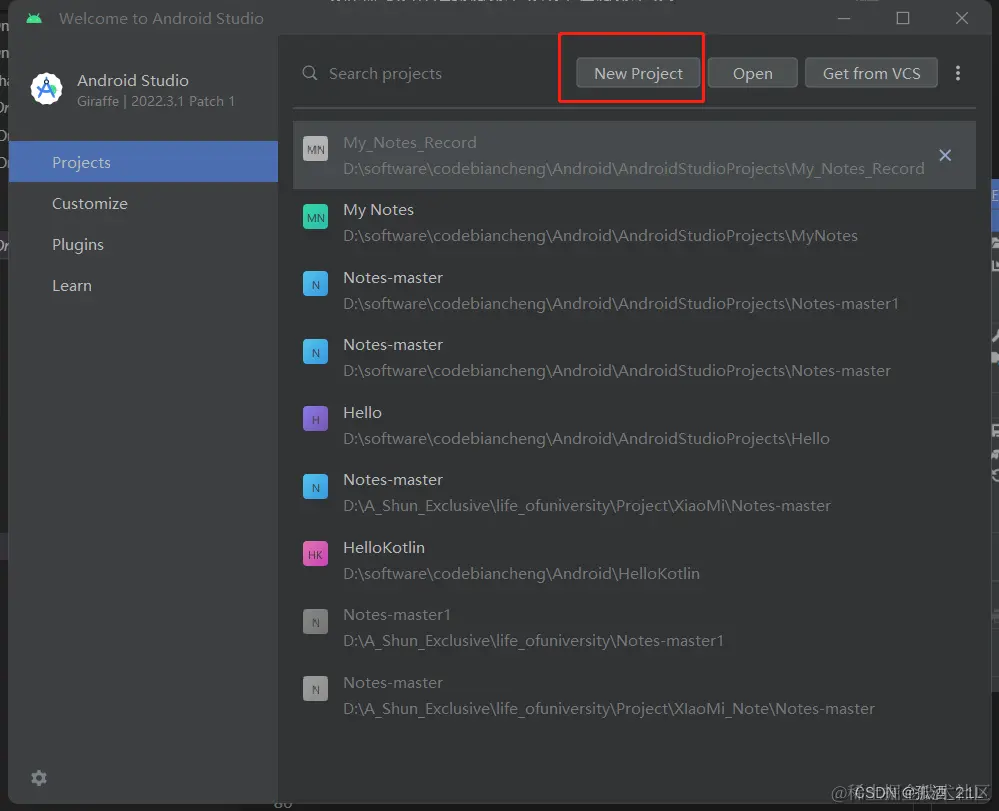This screenshot has height=811, width=999.
Task: Open the My_Notes_Record project
Action: point(634,155)
